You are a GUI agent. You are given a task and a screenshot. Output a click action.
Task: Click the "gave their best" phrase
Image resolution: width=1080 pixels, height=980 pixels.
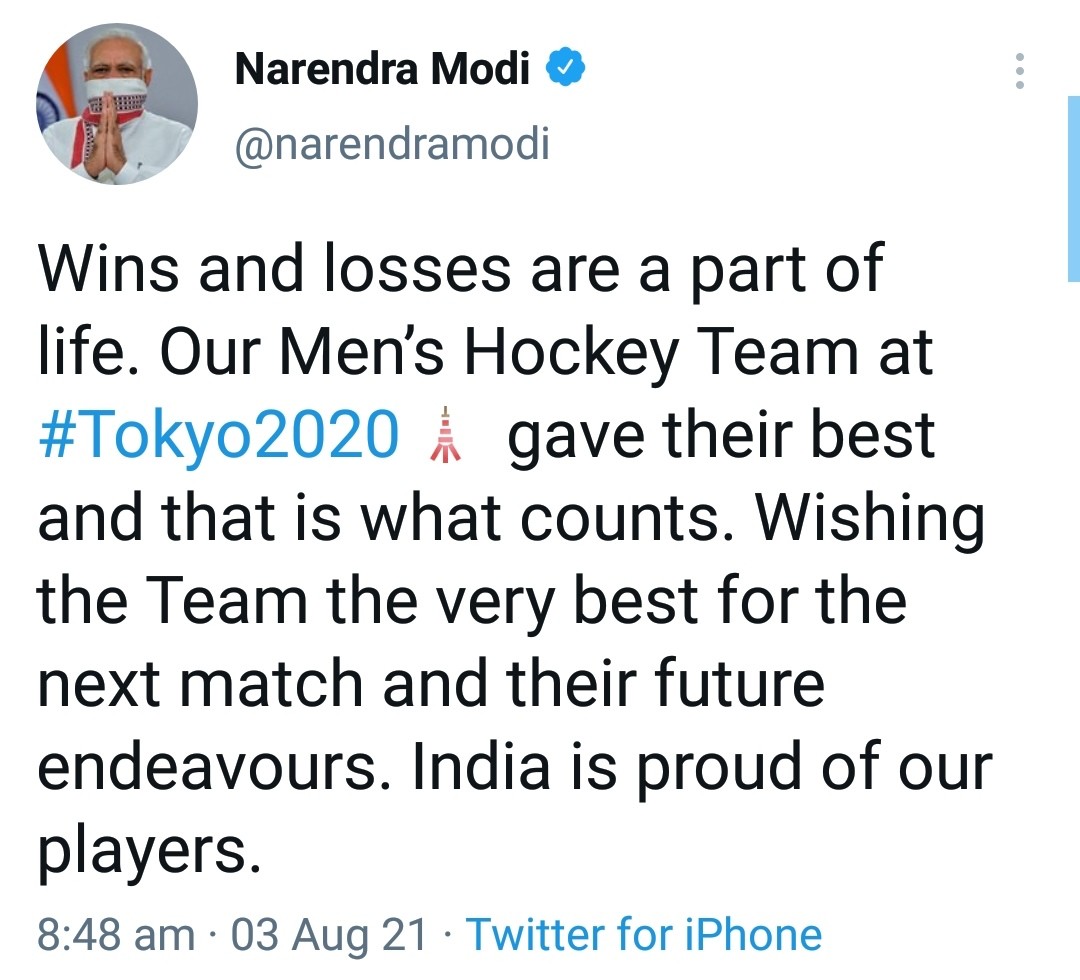pyautogui.click(x=721, y=437)
